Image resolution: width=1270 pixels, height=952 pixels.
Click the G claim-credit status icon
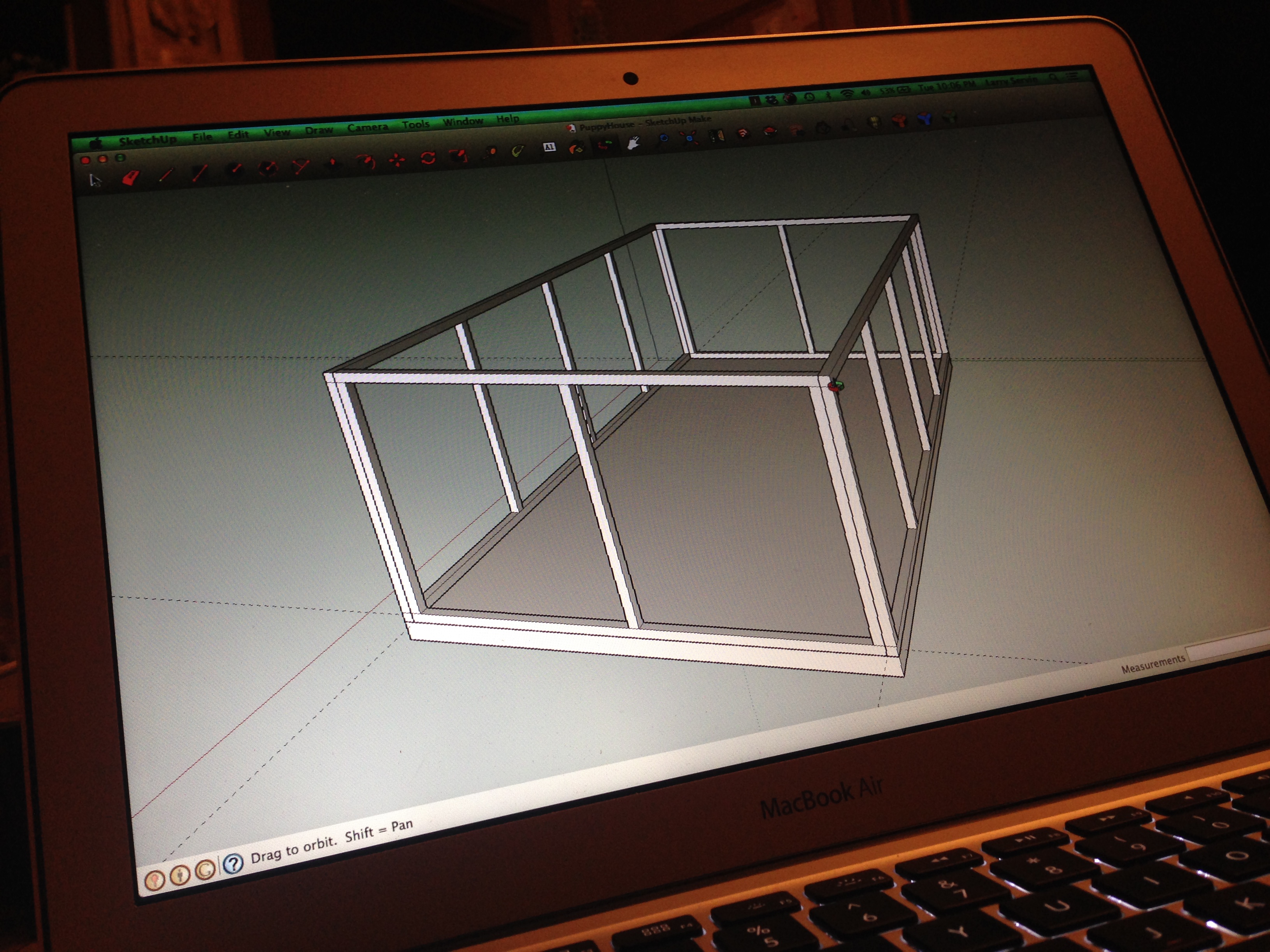point(205,870)
